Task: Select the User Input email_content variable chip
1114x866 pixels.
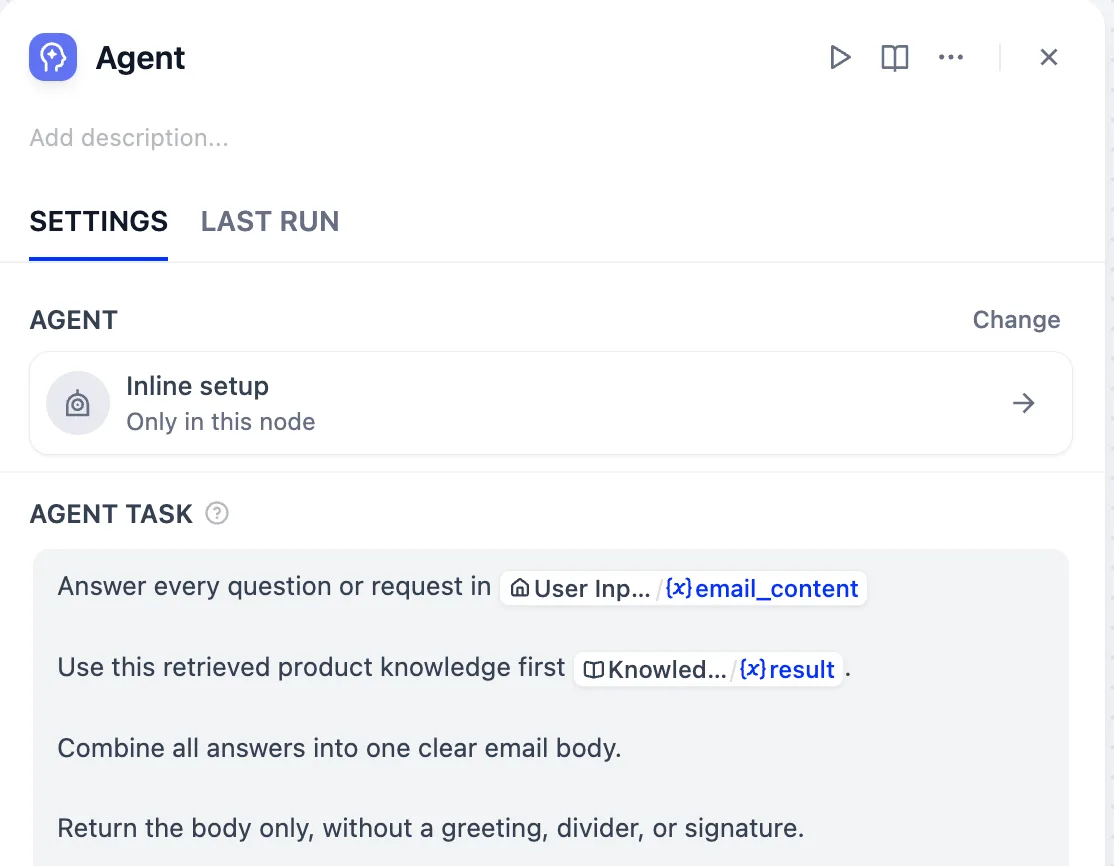Action: click(x=683, y=588)
